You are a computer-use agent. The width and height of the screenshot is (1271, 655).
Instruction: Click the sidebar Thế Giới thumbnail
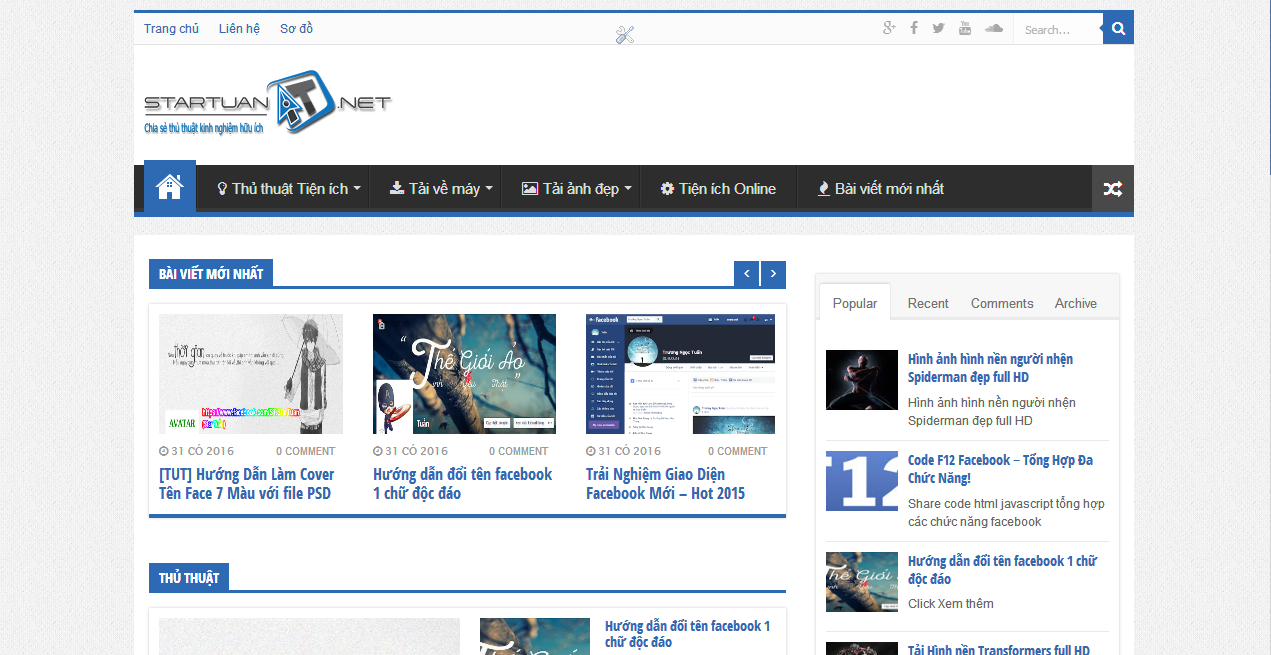[862, 582]
